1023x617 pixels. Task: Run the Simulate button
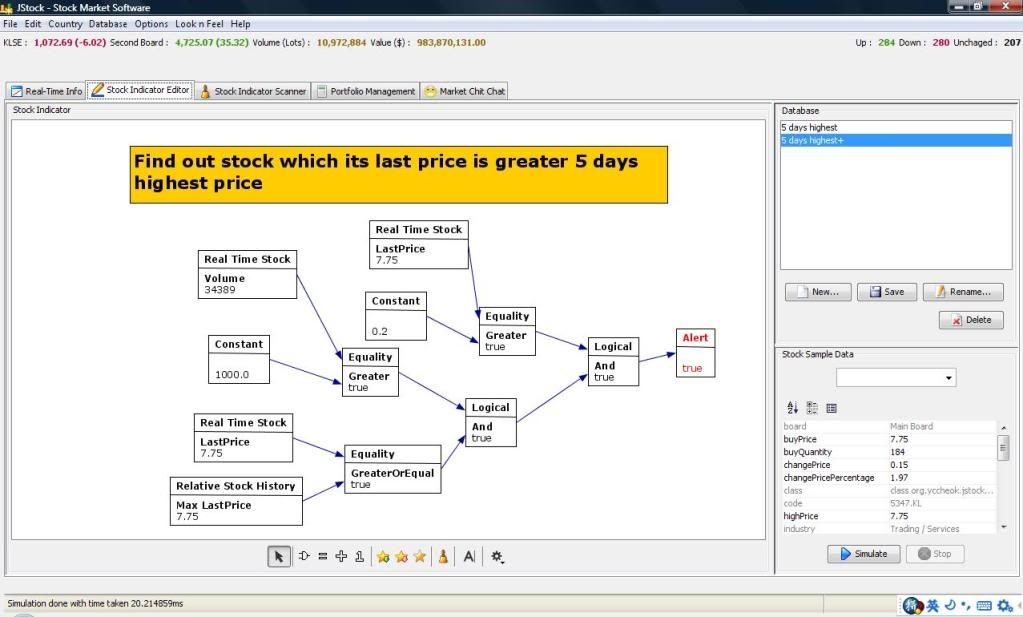[864, 554]
